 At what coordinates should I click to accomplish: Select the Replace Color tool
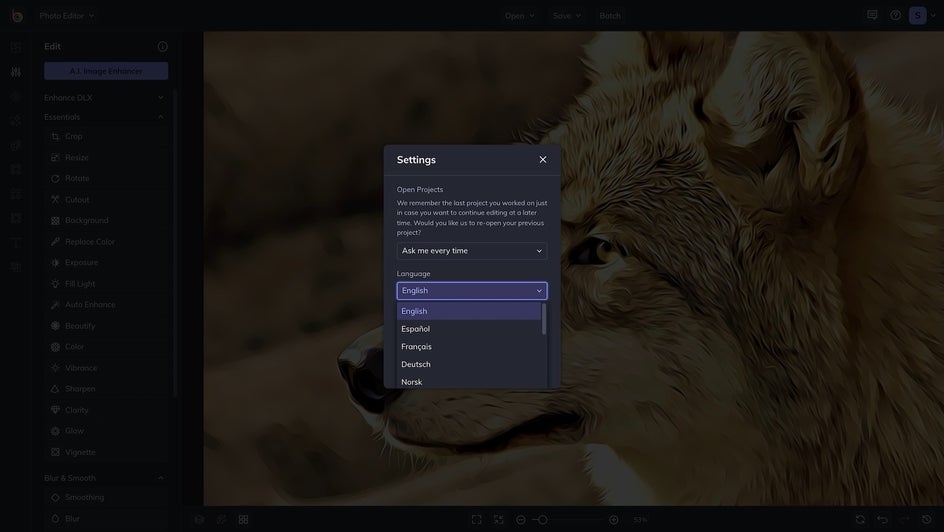(106, 242)
